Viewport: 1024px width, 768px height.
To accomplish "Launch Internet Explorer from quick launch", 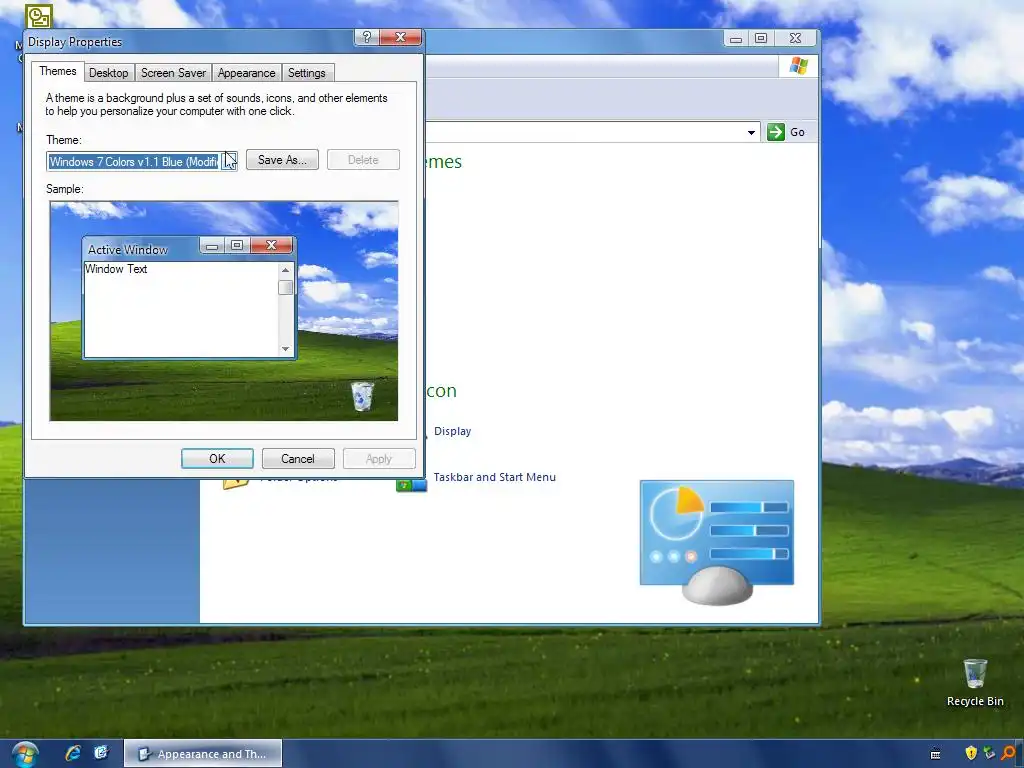I will [x=73, y=753].
